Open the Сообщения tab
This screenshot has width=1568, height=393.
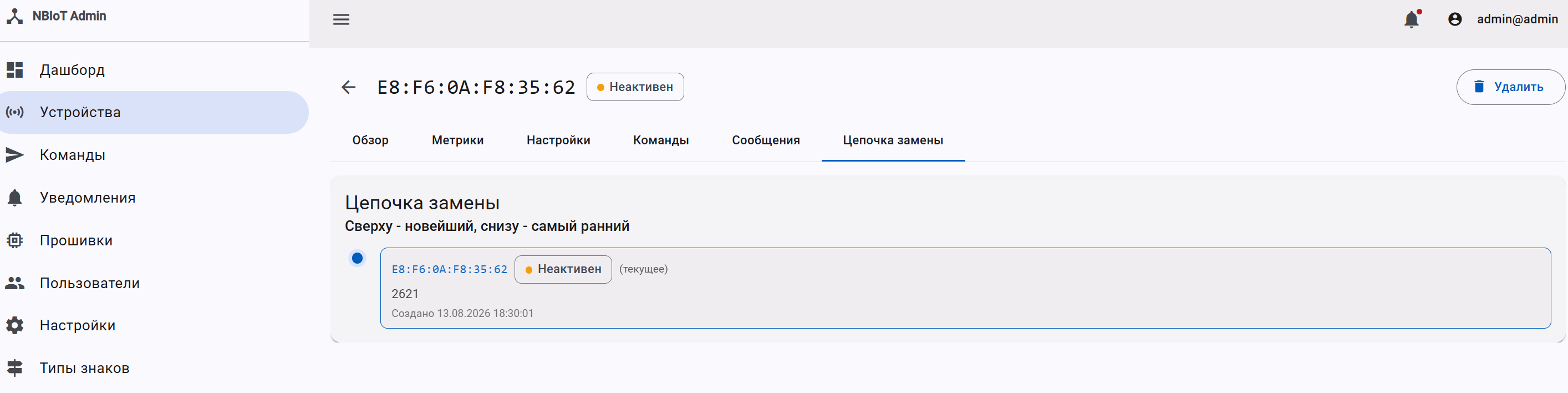[x=766, y=140]
